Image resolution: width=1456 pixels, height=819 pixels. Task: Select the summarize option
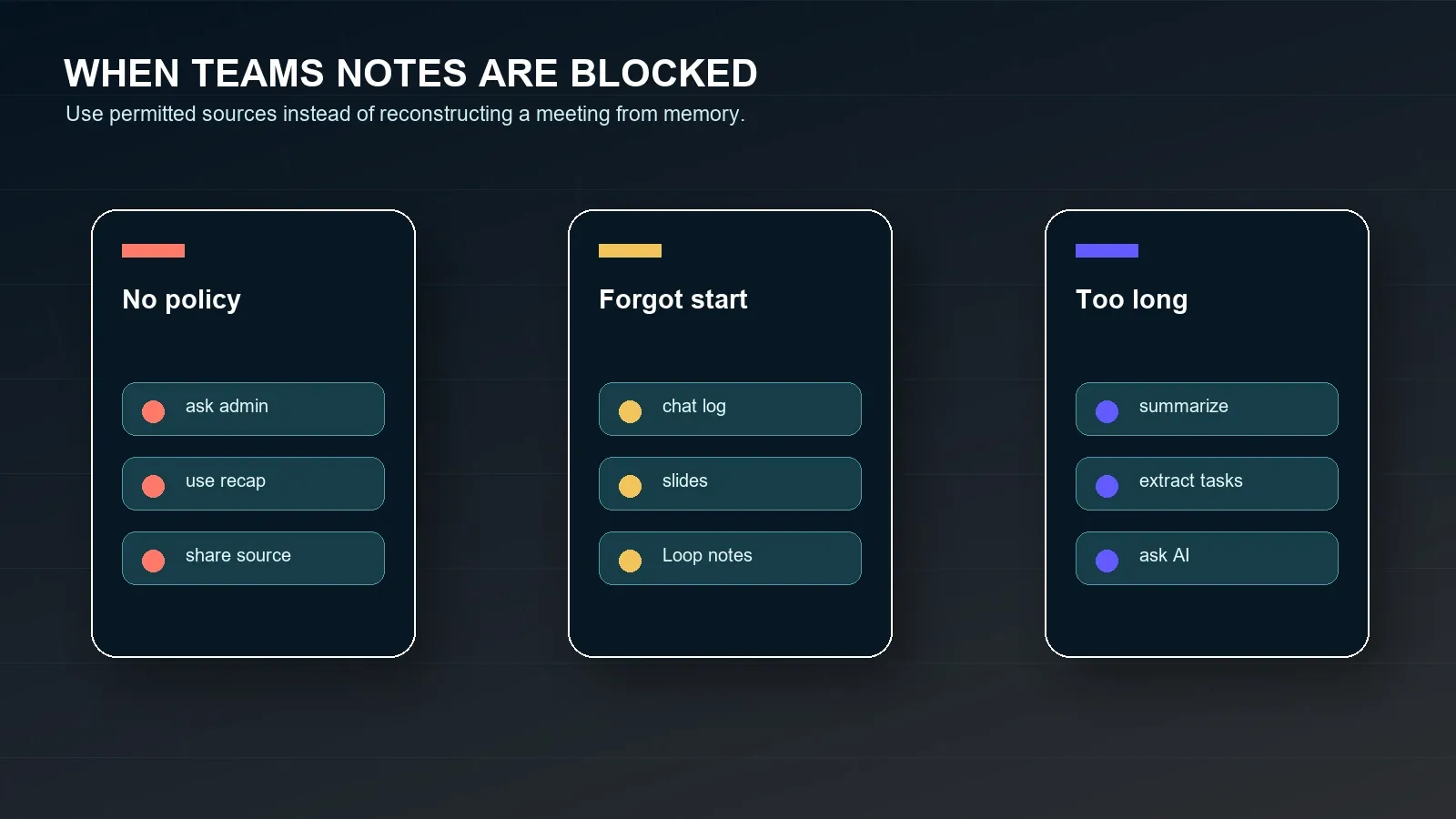pos(1207,409)
